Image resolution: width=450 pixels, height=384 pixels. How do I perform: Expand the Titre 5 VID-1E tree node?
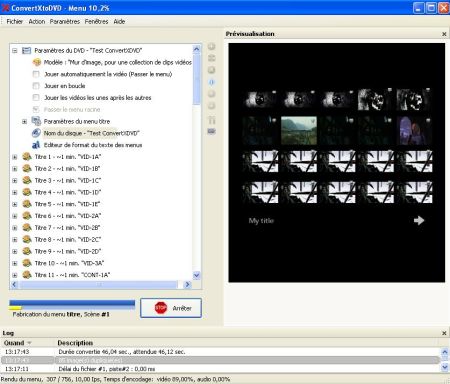point(15,204)
